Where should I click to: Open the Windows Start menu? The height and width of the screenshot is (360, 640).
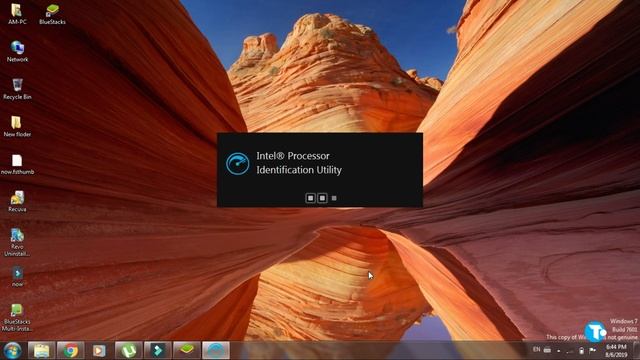12,351
